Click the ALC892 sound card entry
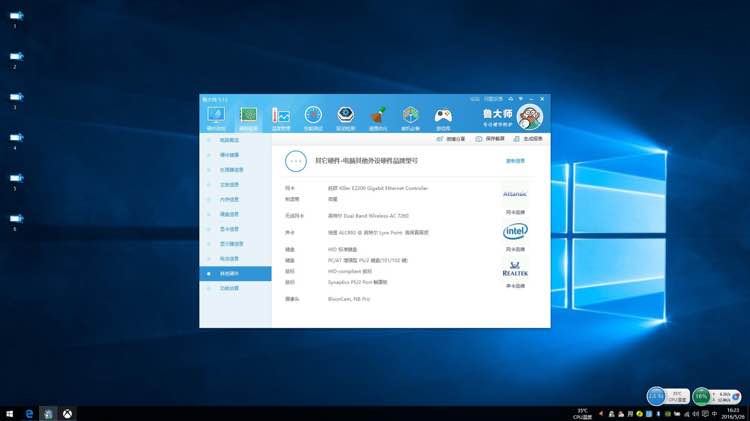The width and height of the screenshot is (750, 421). point(378,233)
